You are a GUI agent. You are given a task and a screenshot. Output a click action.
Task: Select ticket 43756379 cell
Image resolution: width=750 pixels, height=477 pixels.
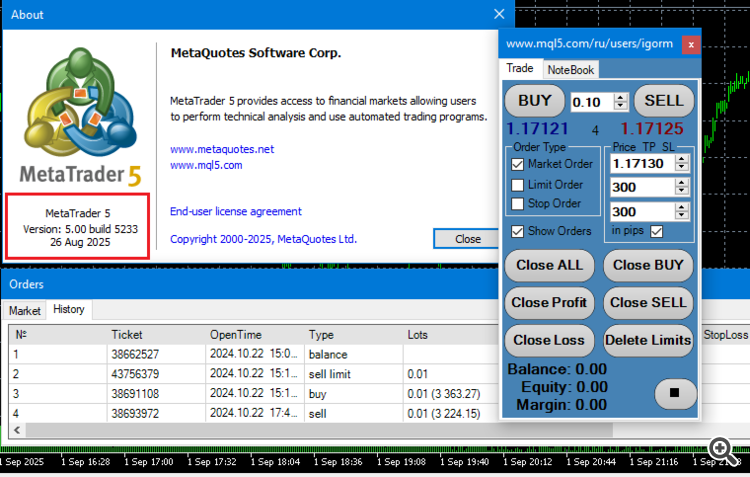click(x=156, y=374)
